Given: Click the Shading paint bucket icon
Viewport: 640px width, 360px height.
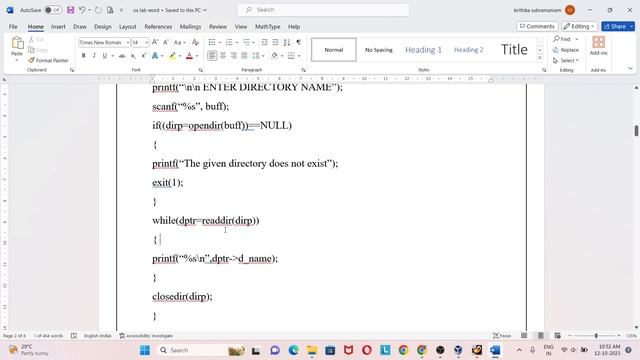Looking at the screenshot, I should pos(274,56).
